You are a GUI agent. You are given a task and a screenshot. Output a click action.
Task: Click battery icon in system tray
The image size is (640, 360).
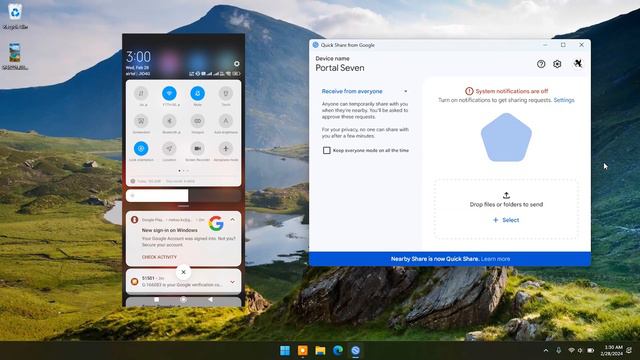[590, 350]
